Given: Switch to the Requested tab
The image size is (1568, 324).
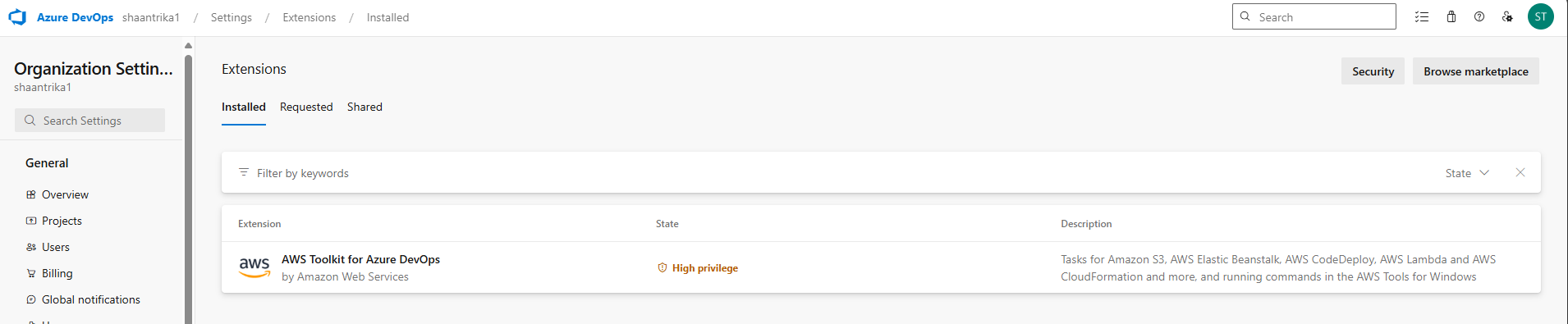Looking at the screenshot, I should pyautogui.click(x=306, y=107).
